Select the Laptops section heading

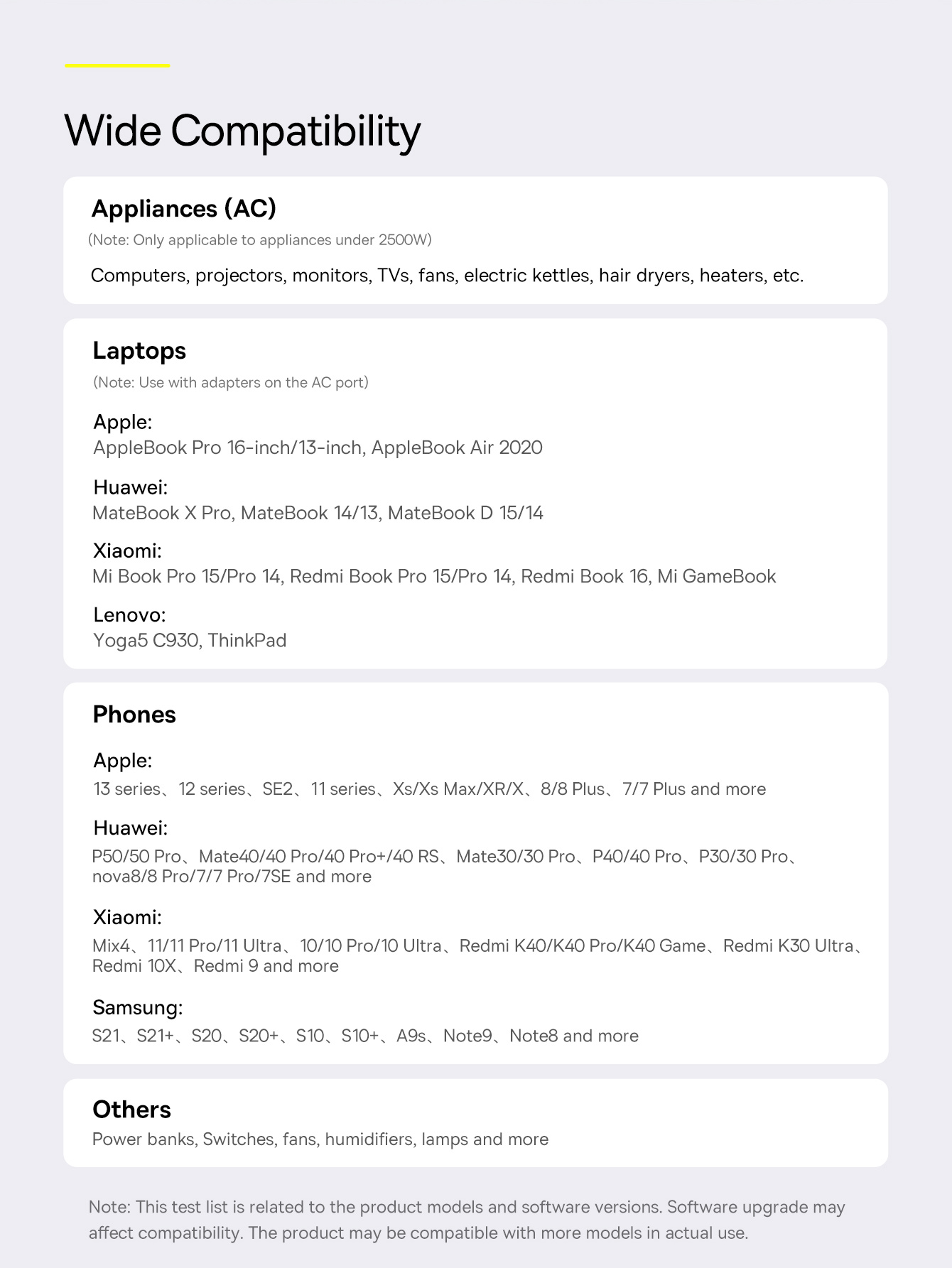pos(139,351)
